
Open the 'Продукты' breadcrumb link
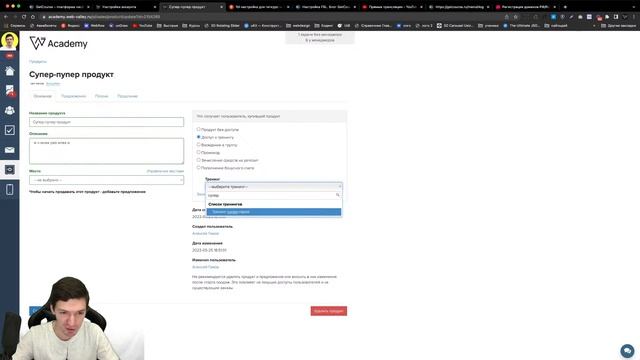pos(38,62)
